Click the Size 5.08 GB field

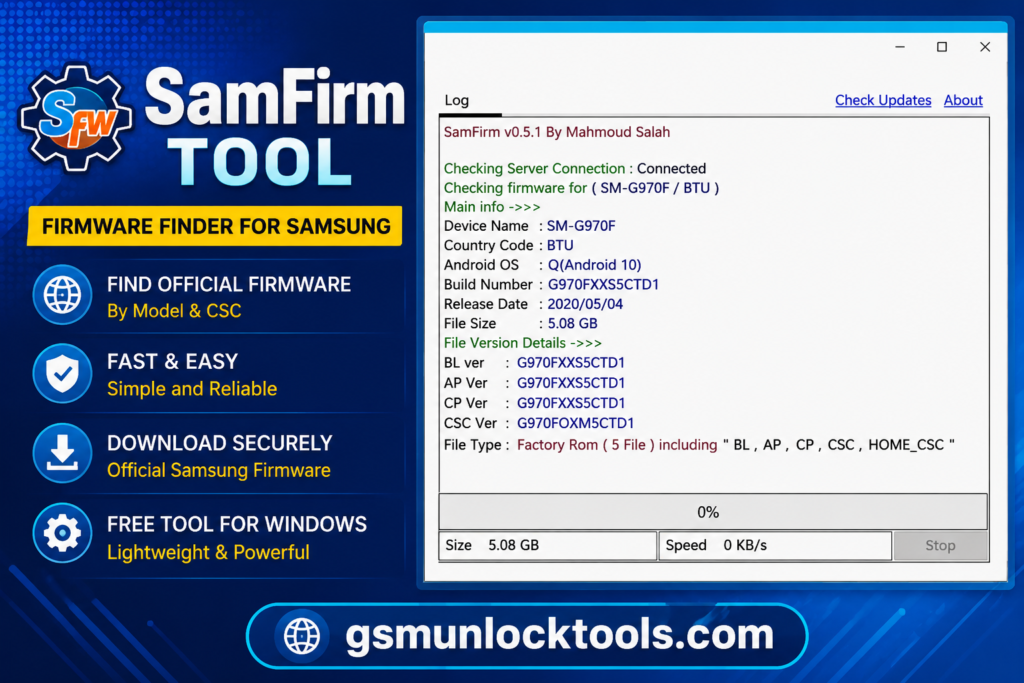(x=547, y=546)
